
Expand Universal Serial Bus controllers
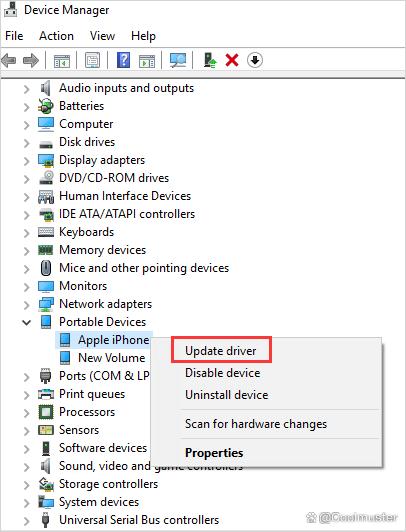(x=26, y=520)
